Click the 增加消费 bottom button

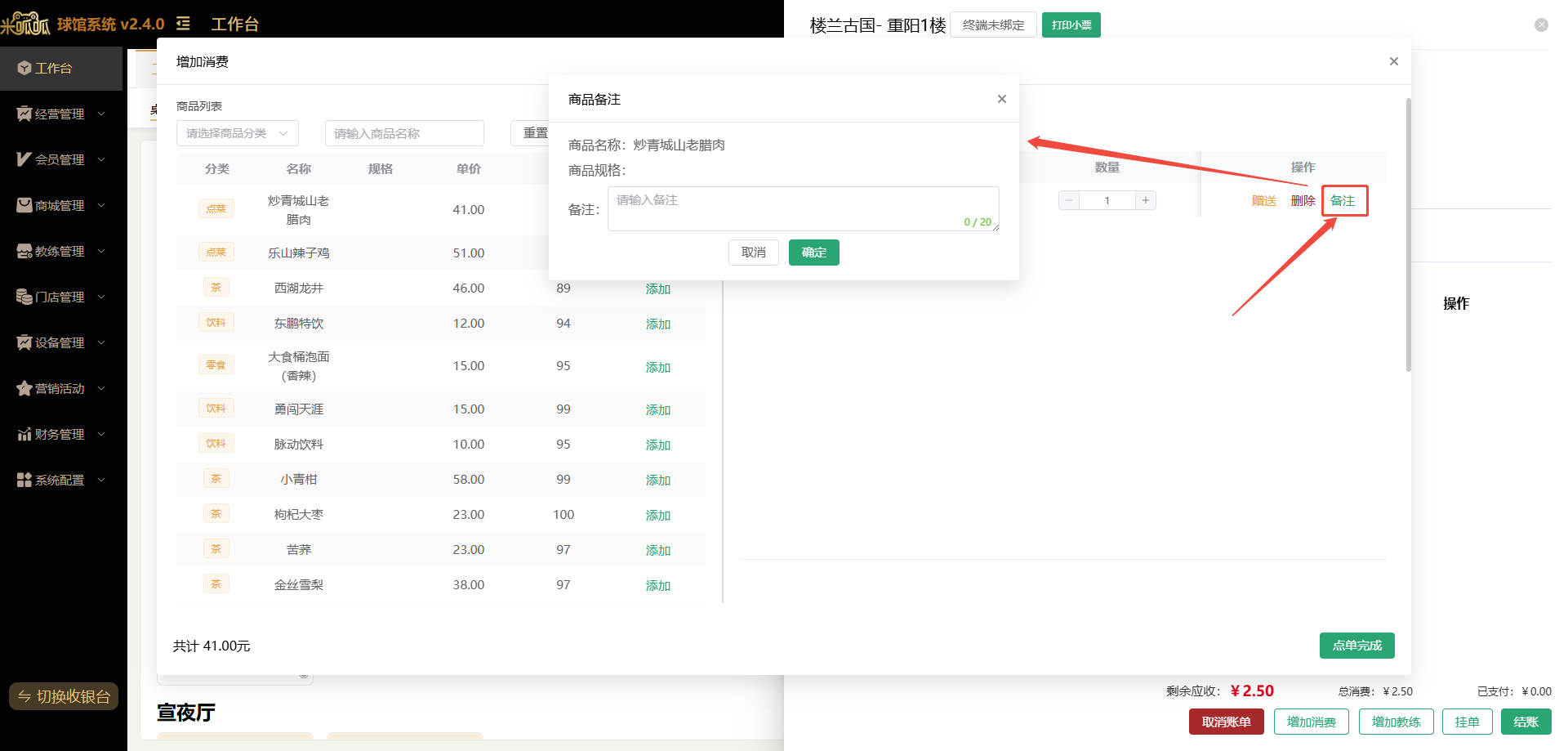click(1312, 722)
